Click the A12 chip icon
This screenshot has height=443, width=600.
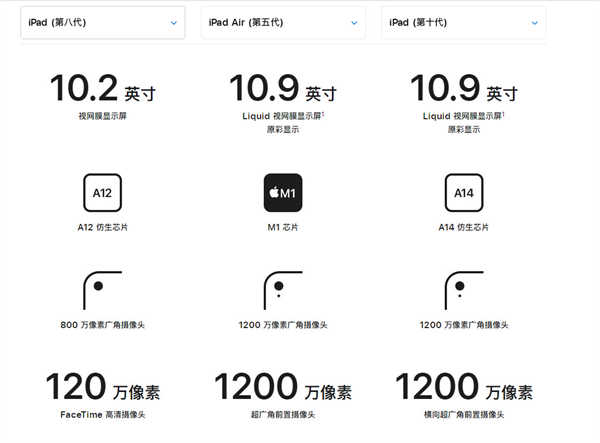[x=103, y=193]
